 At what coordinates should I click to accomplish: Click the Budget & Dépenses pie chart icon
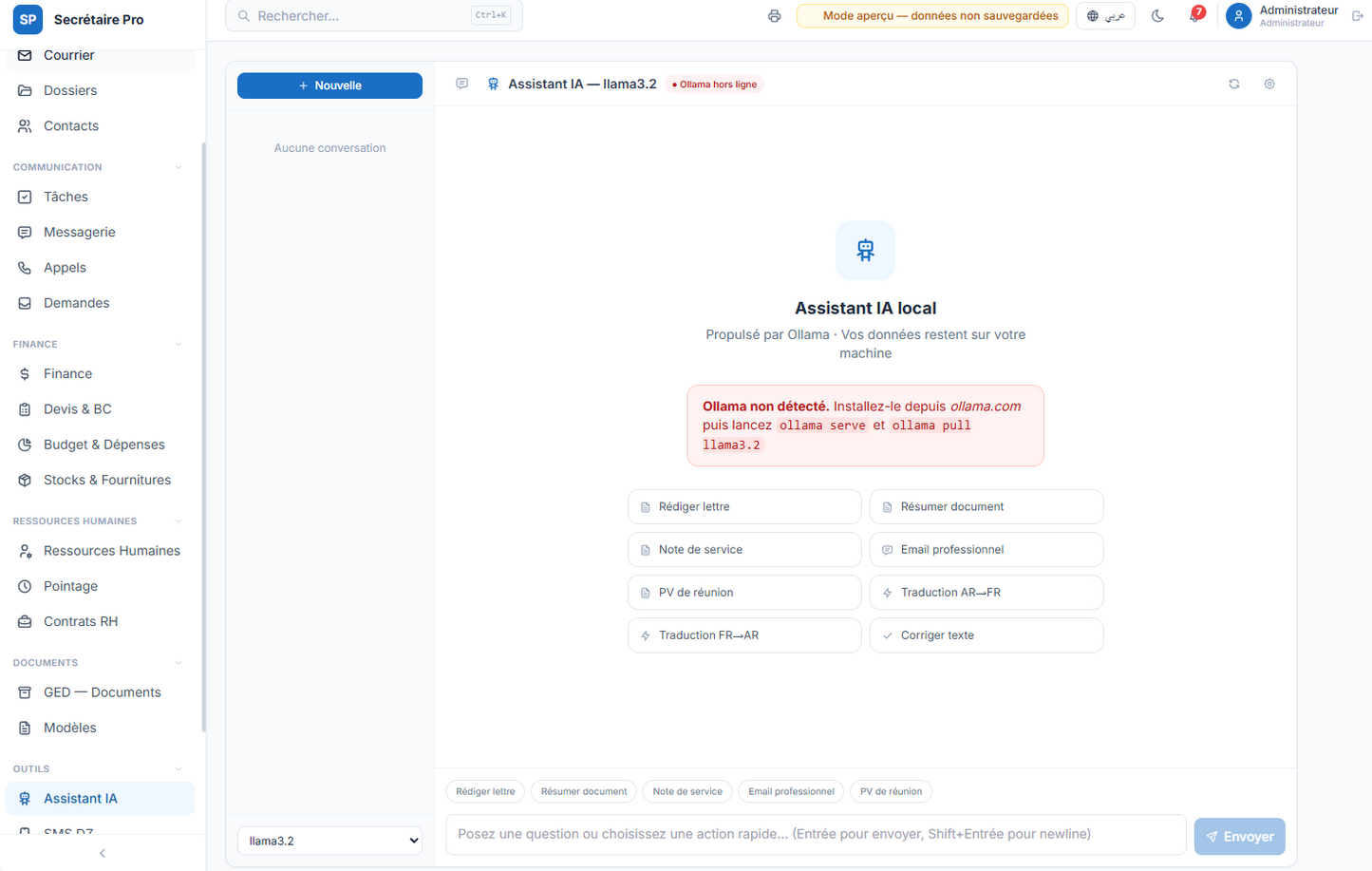[25, 445]
